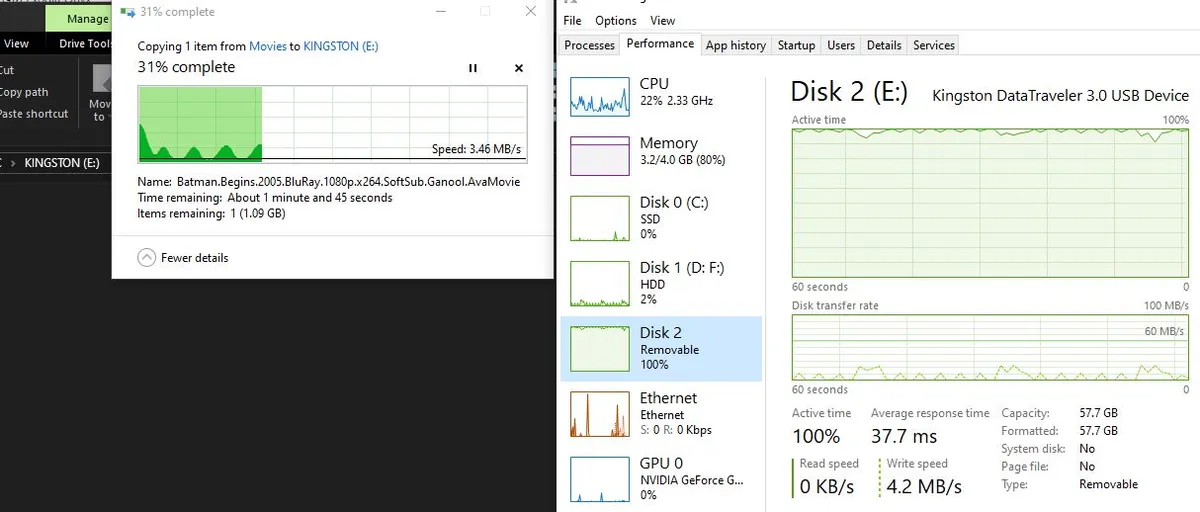1200x512 pixels.
Task: Cancel the copy with the X button
Action: [x=518, y=68]
